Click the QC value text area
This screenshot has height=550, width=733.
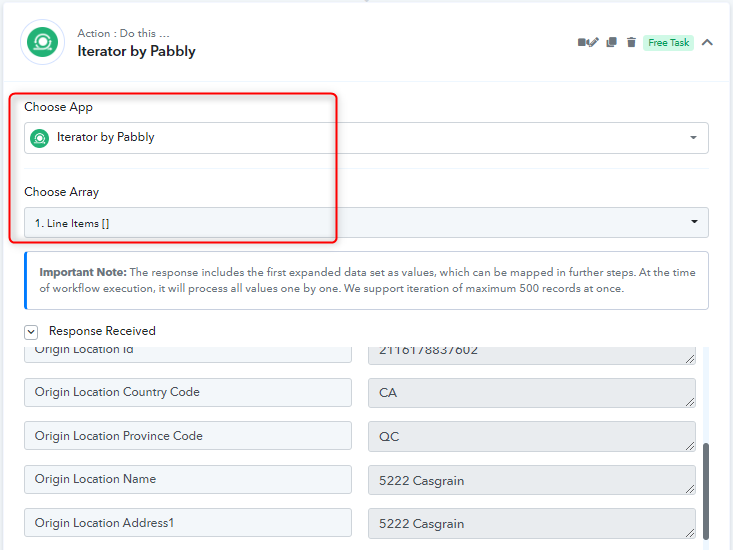[532, 436]
